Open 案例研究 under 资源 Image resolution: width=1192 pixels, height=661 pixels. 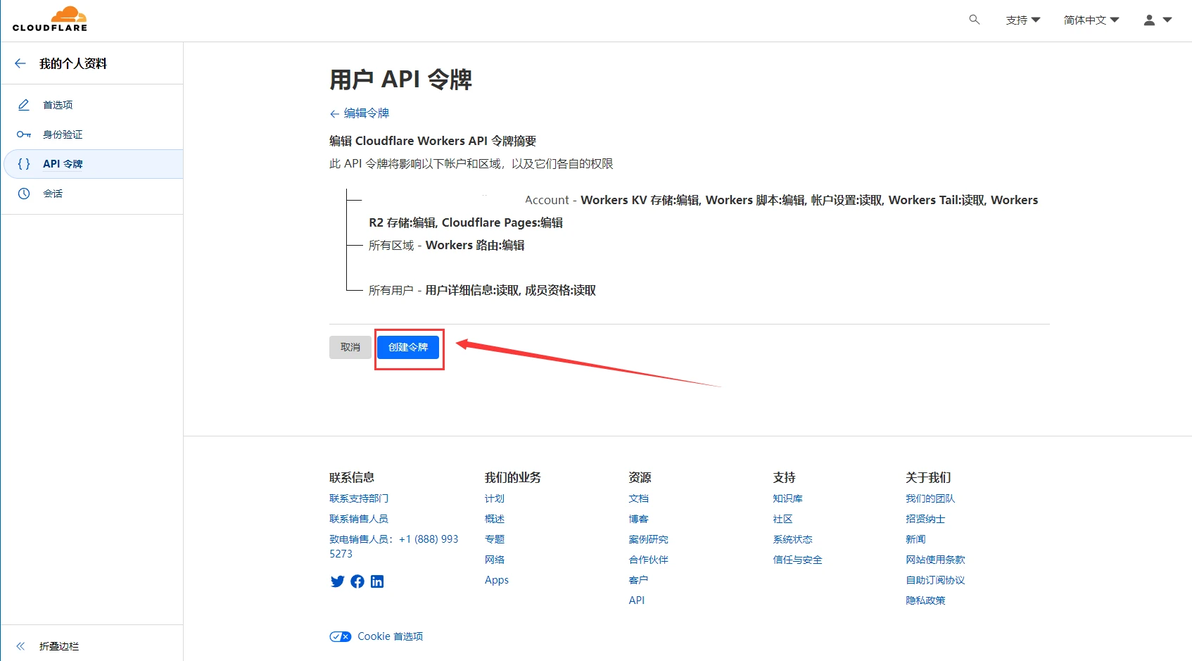[648, 539]
